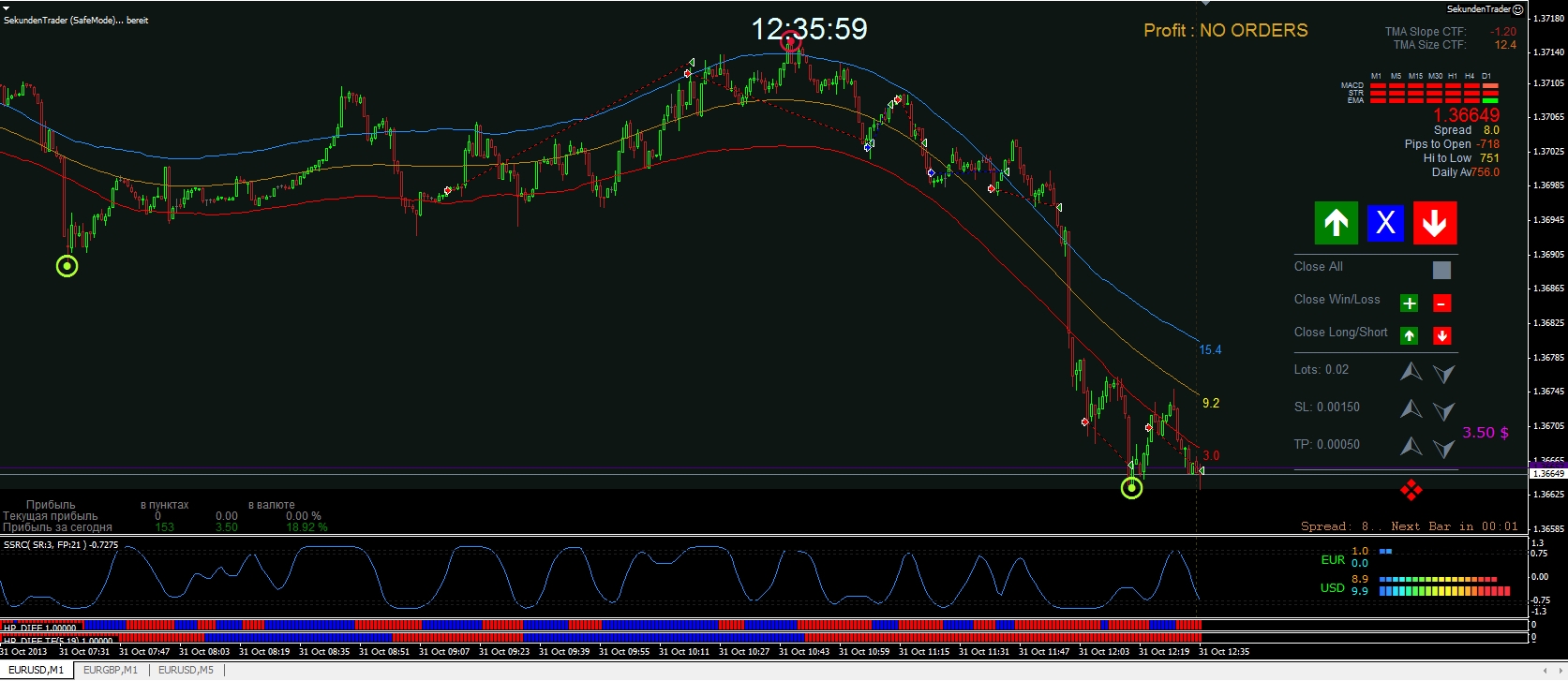Screen dimensions: 1568x681
Task: Switch to the EURUSD,M5 chart tab
Action: 186,670
